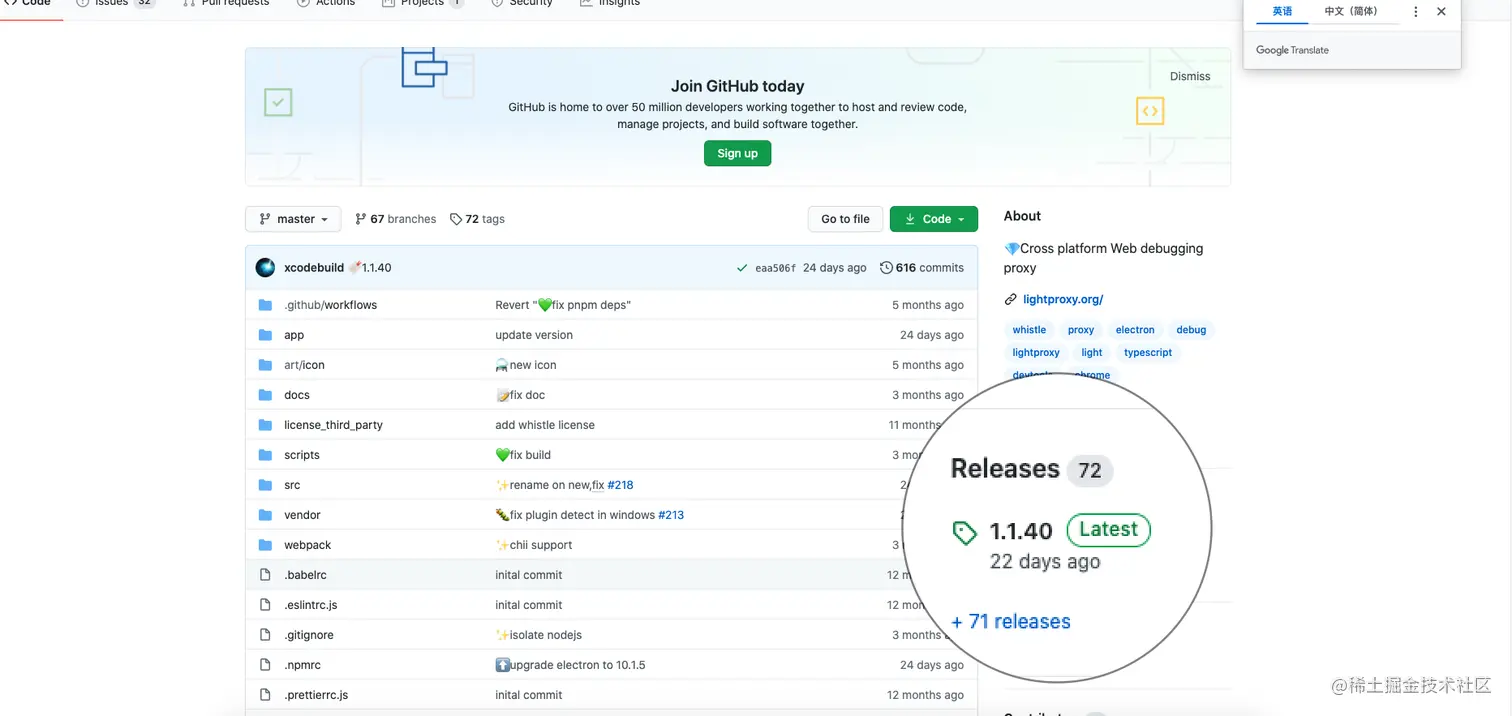The width and height of the screenshot is (1512, 716).
Task: Click the link icon beside lightproxy.org
Action: (x=1011, y=299)
